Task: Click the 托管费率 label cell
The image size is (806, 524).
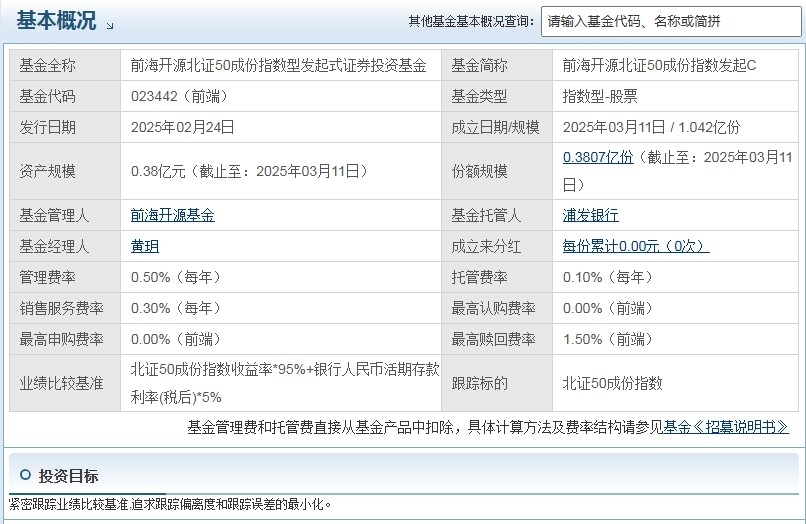Action: point(497,277)
